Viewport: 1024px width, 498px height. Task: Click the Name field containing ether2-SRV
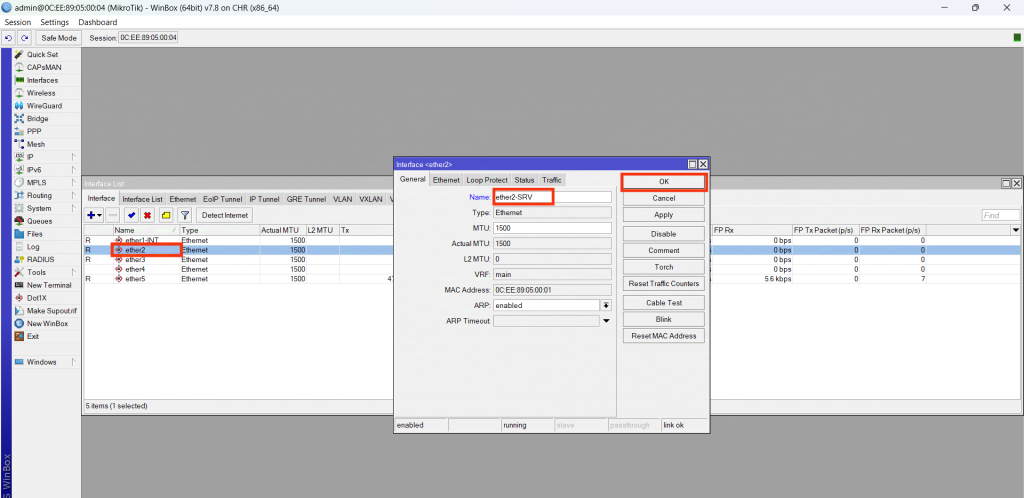point(552,198)
